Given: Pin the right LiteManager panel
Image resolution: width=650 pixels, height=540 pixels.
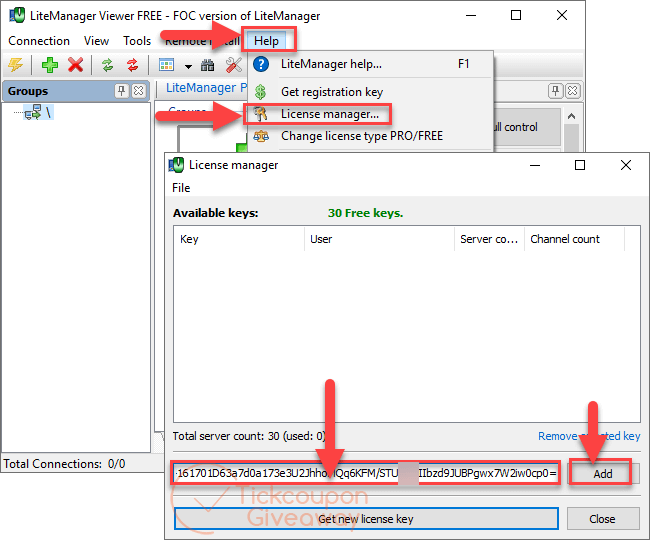Looking at the screenshot, I should point(555,90).
